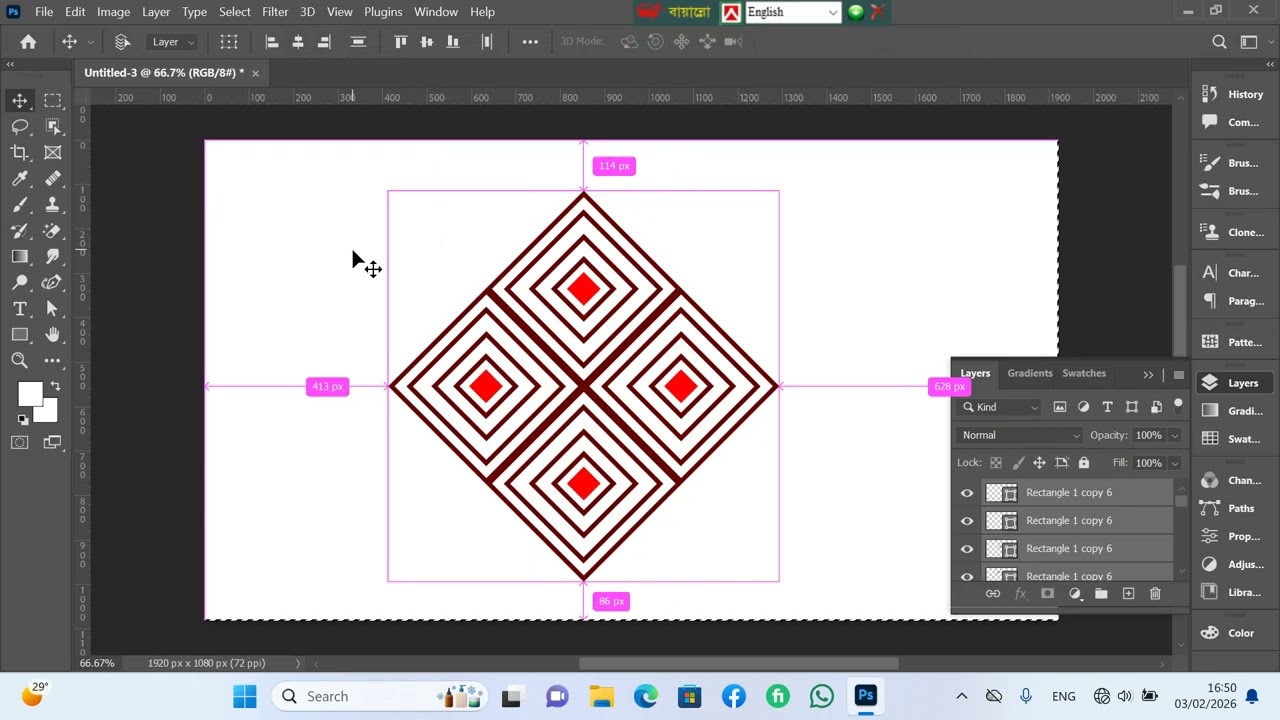Click the Home icon in options bar
Screen dimensions: 1280x720
pos(28,42)
